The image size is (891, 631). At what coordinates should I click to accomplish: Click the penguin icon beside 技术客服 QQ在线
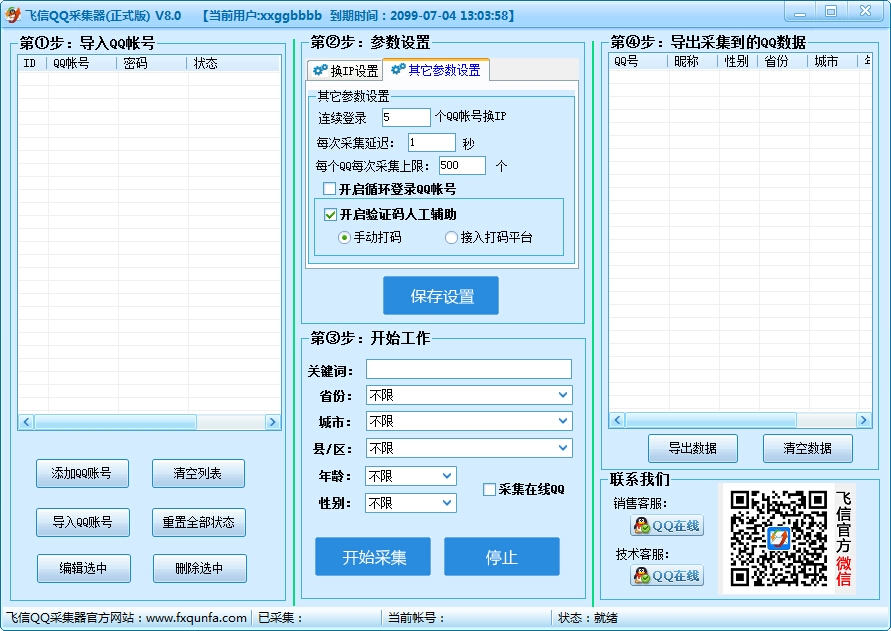point(642,575)
